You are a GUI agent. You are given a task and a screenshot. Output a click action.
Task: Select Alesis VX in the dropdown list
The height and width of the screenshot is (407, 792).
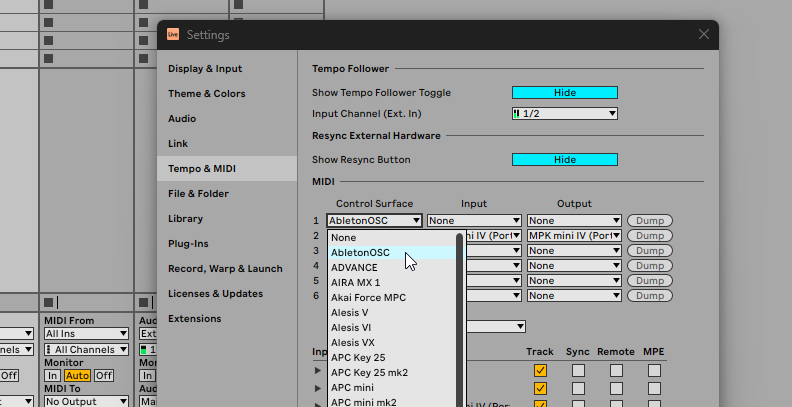point(392,342)
